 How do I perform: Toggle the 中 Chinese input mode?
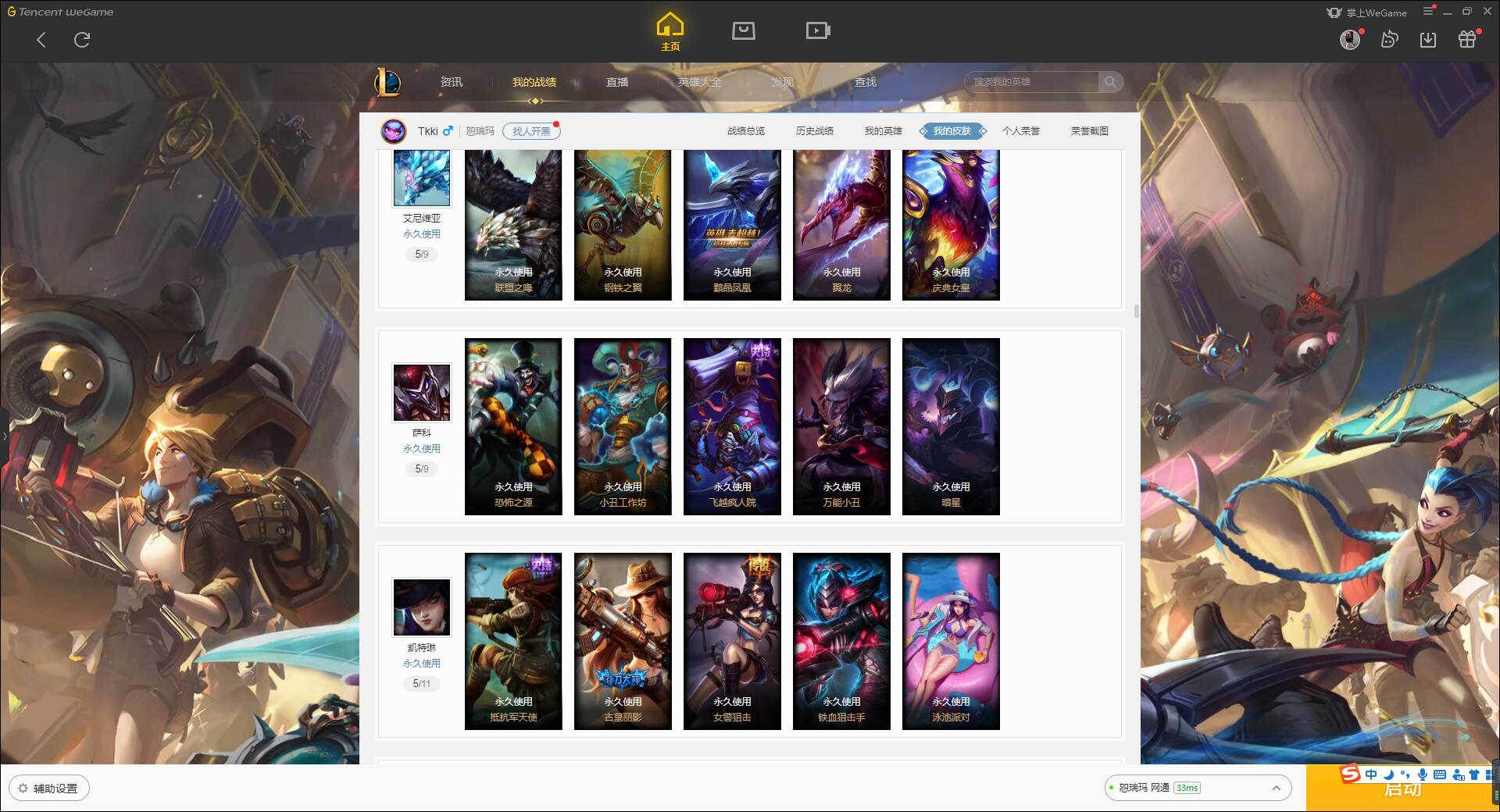1371,775
